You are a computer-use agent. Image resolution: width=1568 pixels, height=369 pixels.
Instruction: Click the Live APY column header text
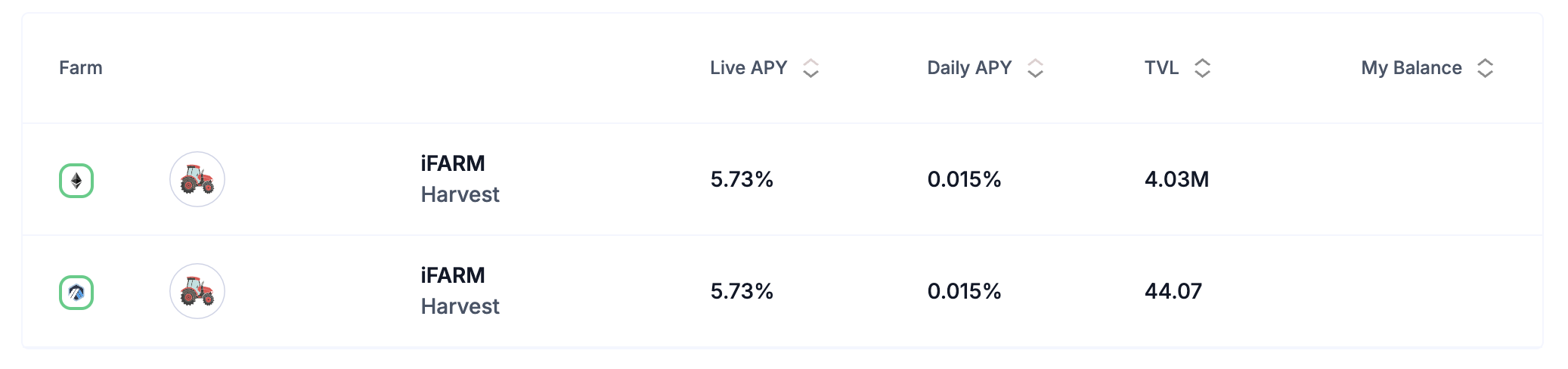click(748, 68)
